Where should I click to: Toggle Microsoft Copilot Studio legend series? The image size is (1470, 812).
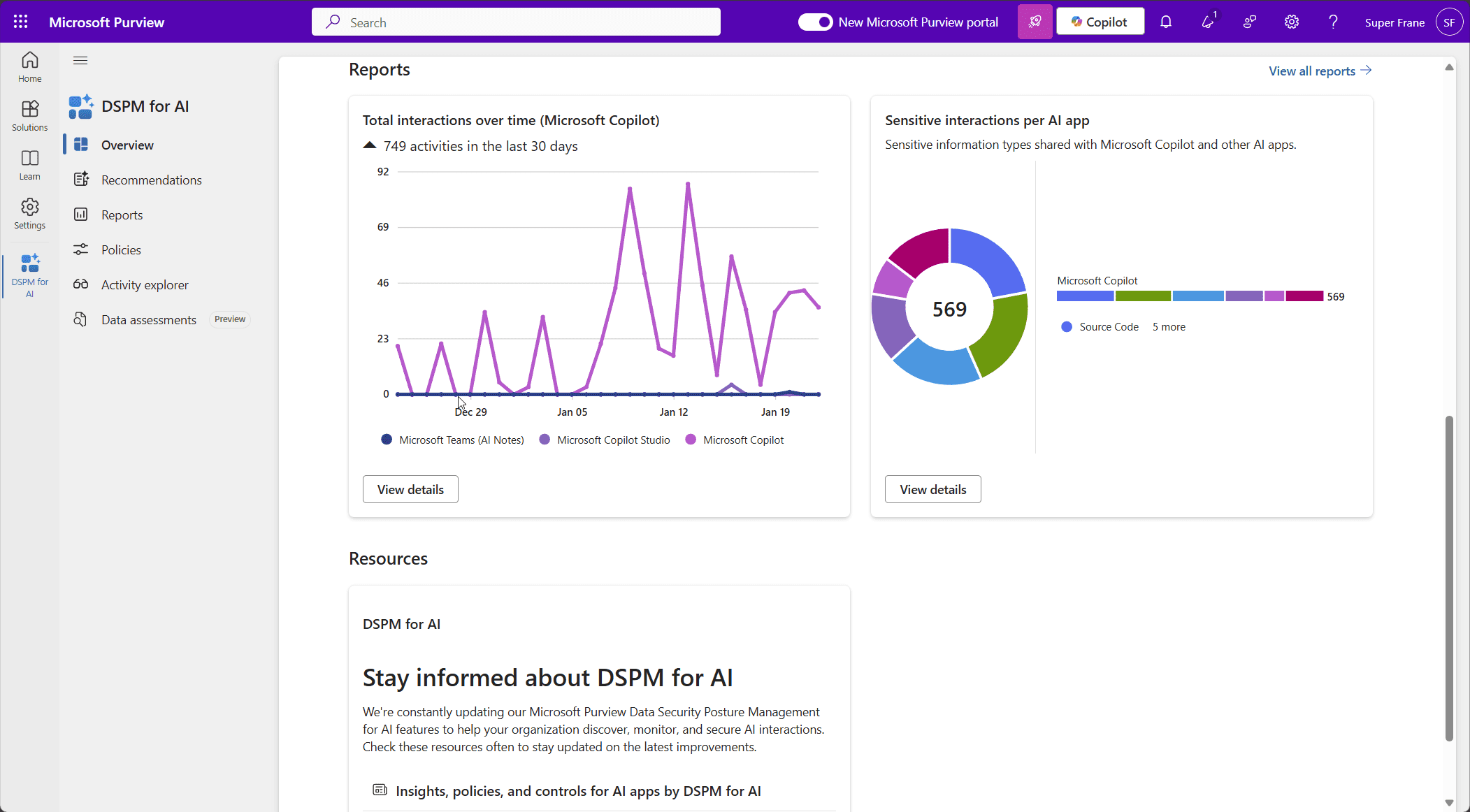tap(605, 440)
